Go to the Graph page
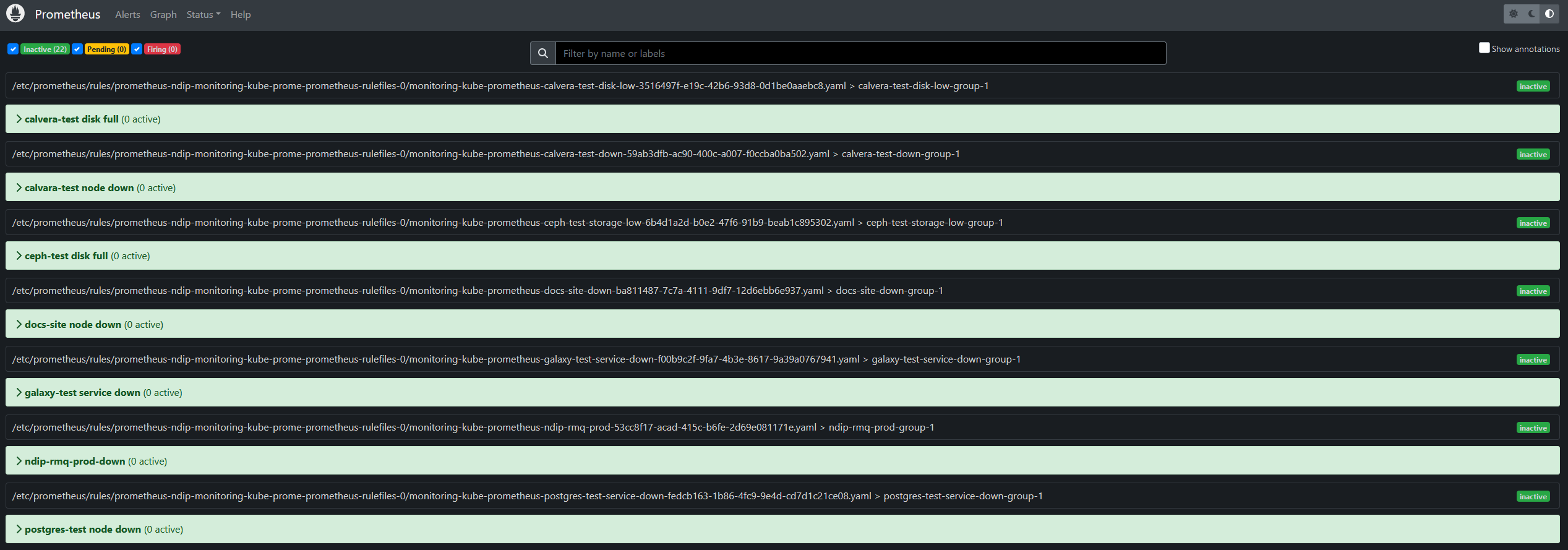Viewport: 1568px width, 550px height. [x=163, y=15]
